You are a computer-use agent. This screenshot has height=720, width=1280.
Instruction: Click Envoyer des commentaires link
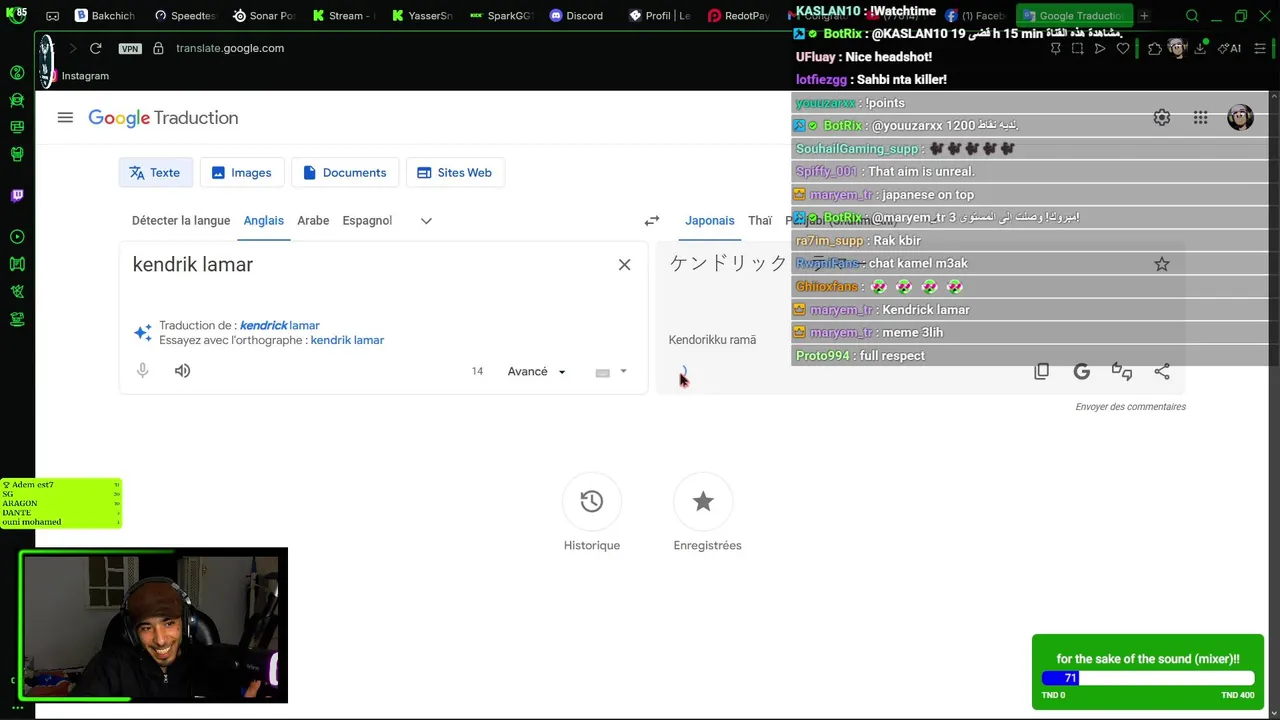coord(1130,407)
